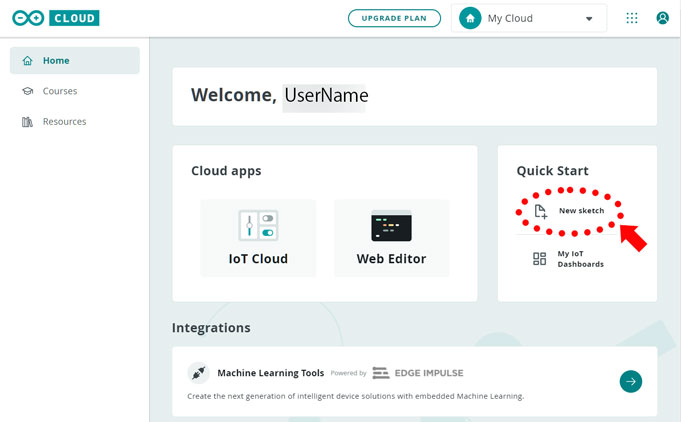The image size is (681, 422).
Task: Open the IoT Cloud app card
Action: pyautogui.click(x=258, y=238)
